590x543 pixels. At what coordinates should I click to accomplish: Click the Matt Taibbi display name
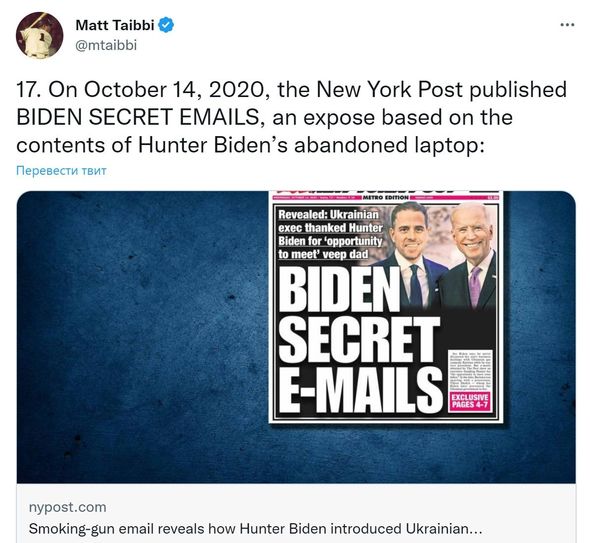(115, 25)
